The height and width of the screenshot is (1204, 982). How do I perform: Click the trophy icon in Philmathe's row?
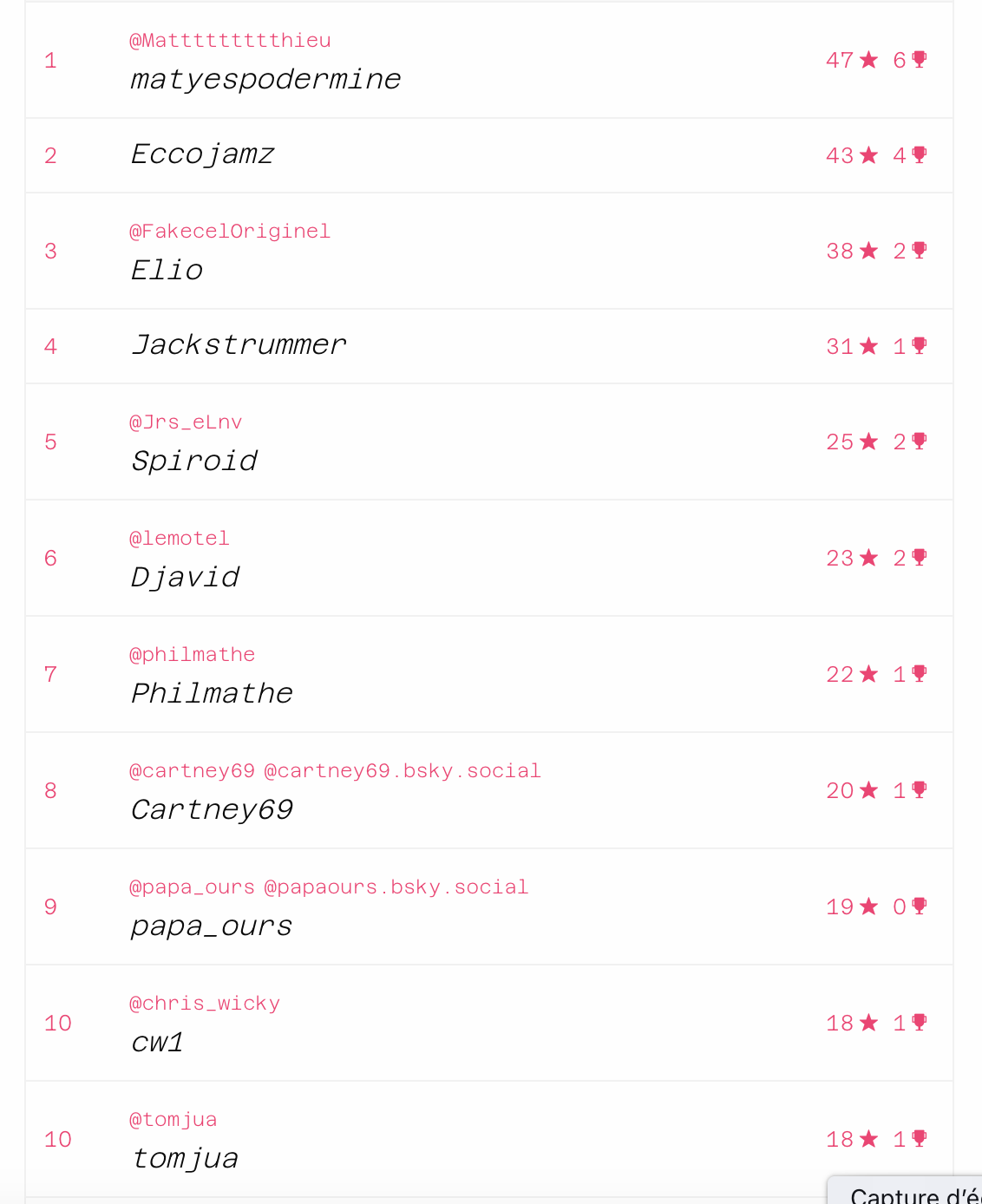[x=920, y=673]
